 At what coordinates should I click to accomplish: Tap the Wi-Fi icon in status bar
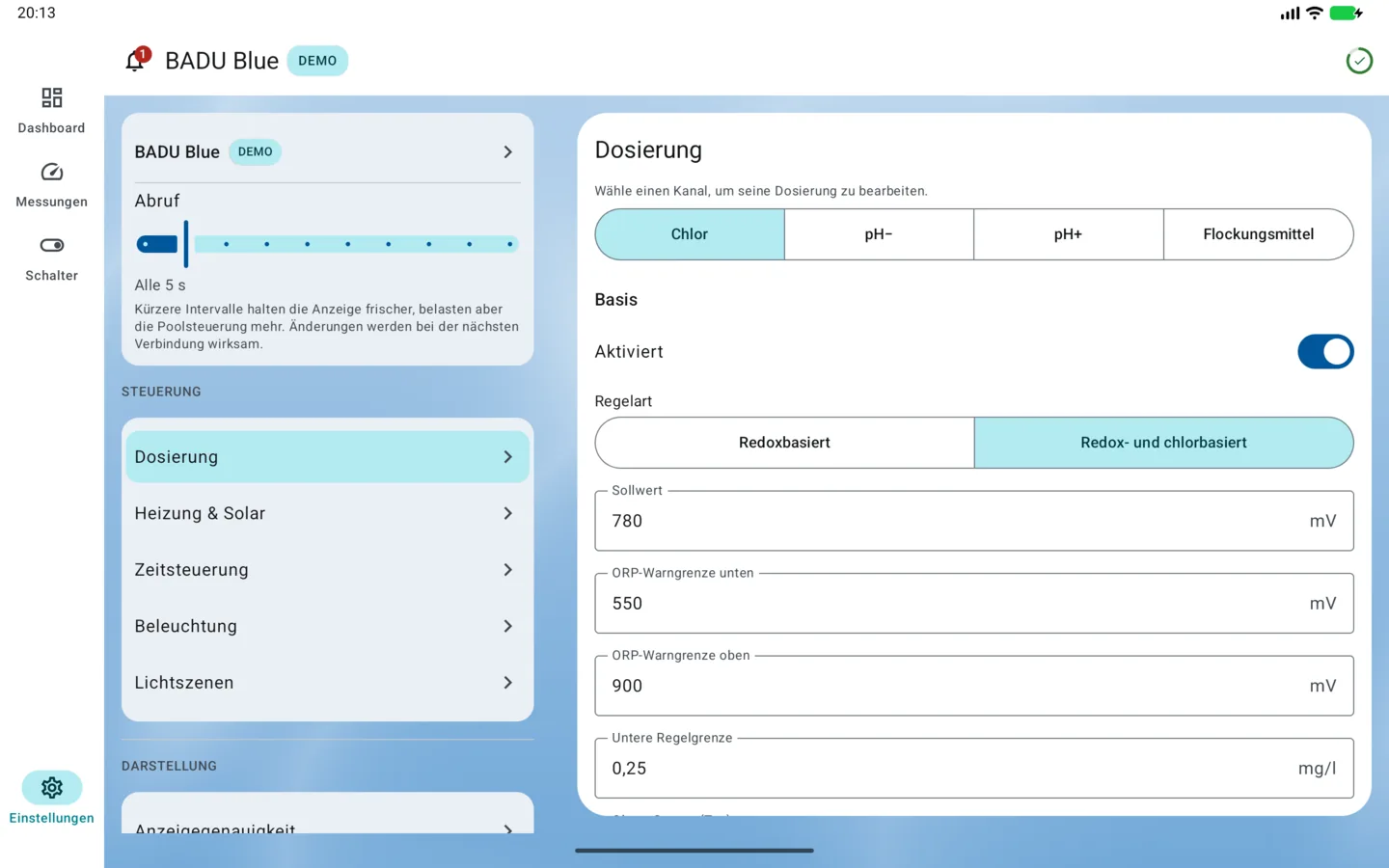[1314, 14]
